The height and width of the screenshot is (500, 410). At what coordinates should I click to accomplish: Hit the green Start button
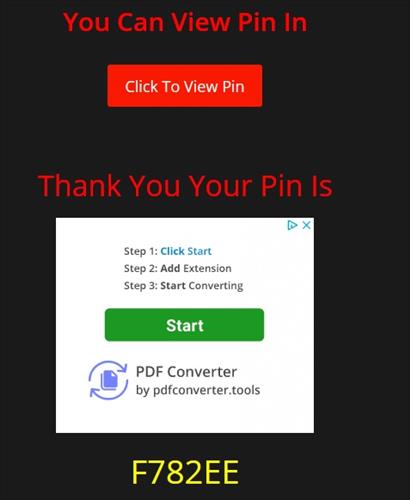point(184,325)
